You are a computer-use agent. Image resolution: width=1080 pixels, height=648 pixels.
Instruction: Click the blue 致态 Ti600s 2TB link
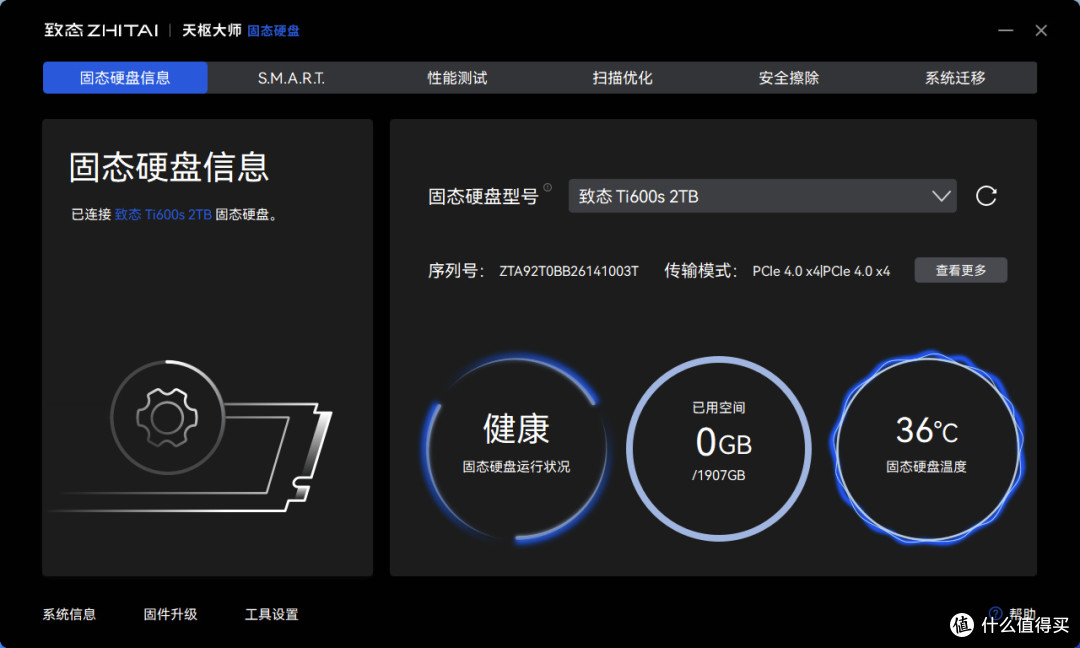tap(163, 215)
